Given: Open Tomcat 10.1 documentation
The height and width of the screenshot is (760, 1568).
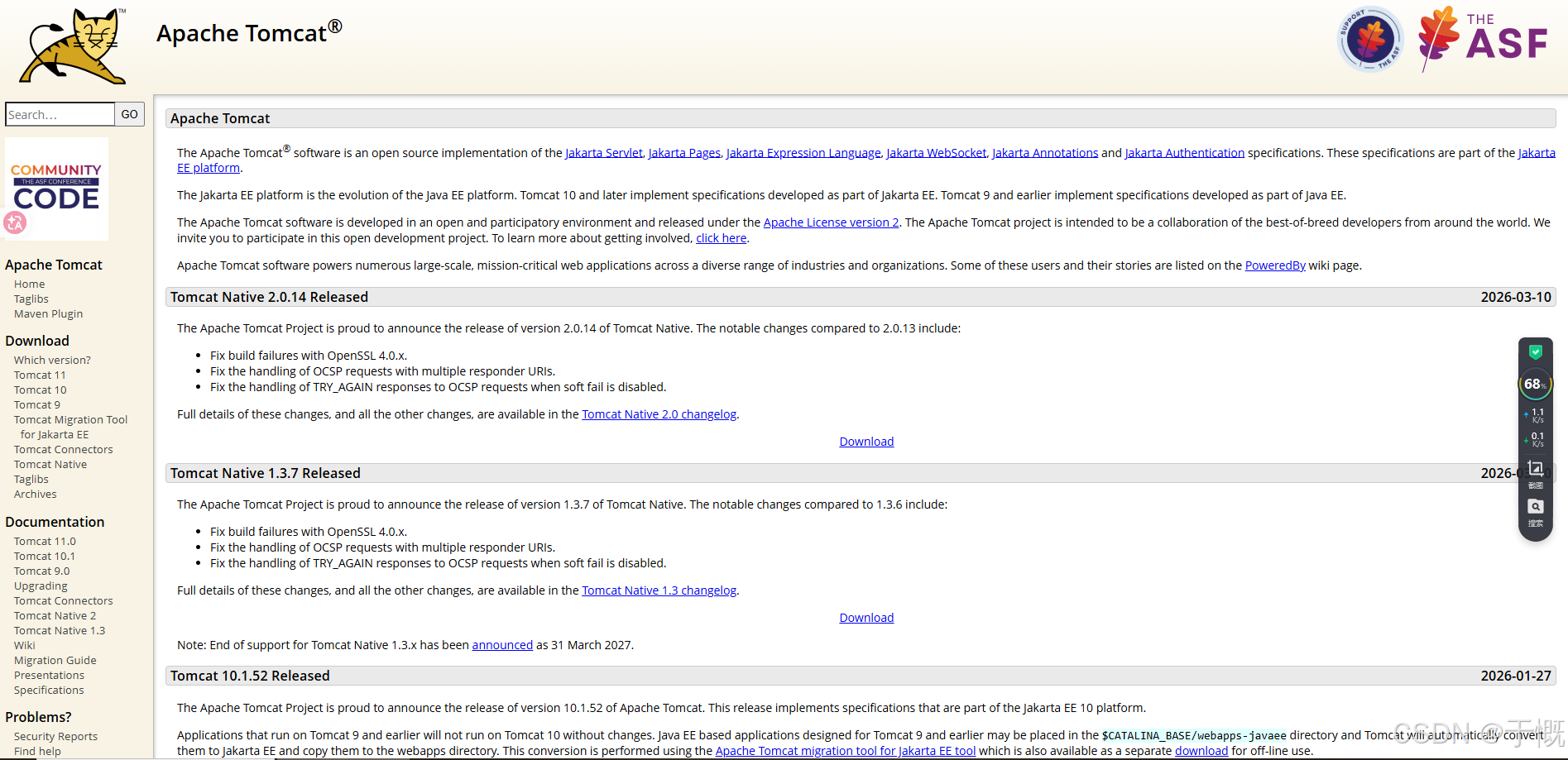Looking at the screenshot, I should (x=45, y=556).
